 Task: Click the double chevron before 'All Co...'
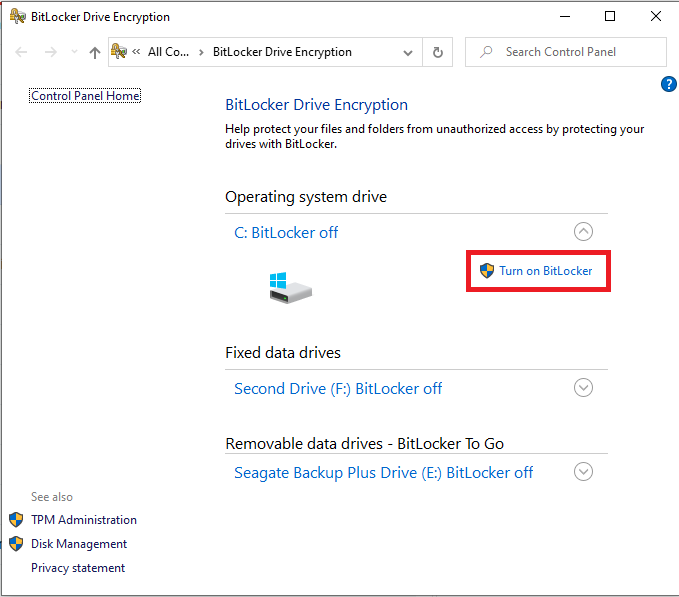point(136,52)
